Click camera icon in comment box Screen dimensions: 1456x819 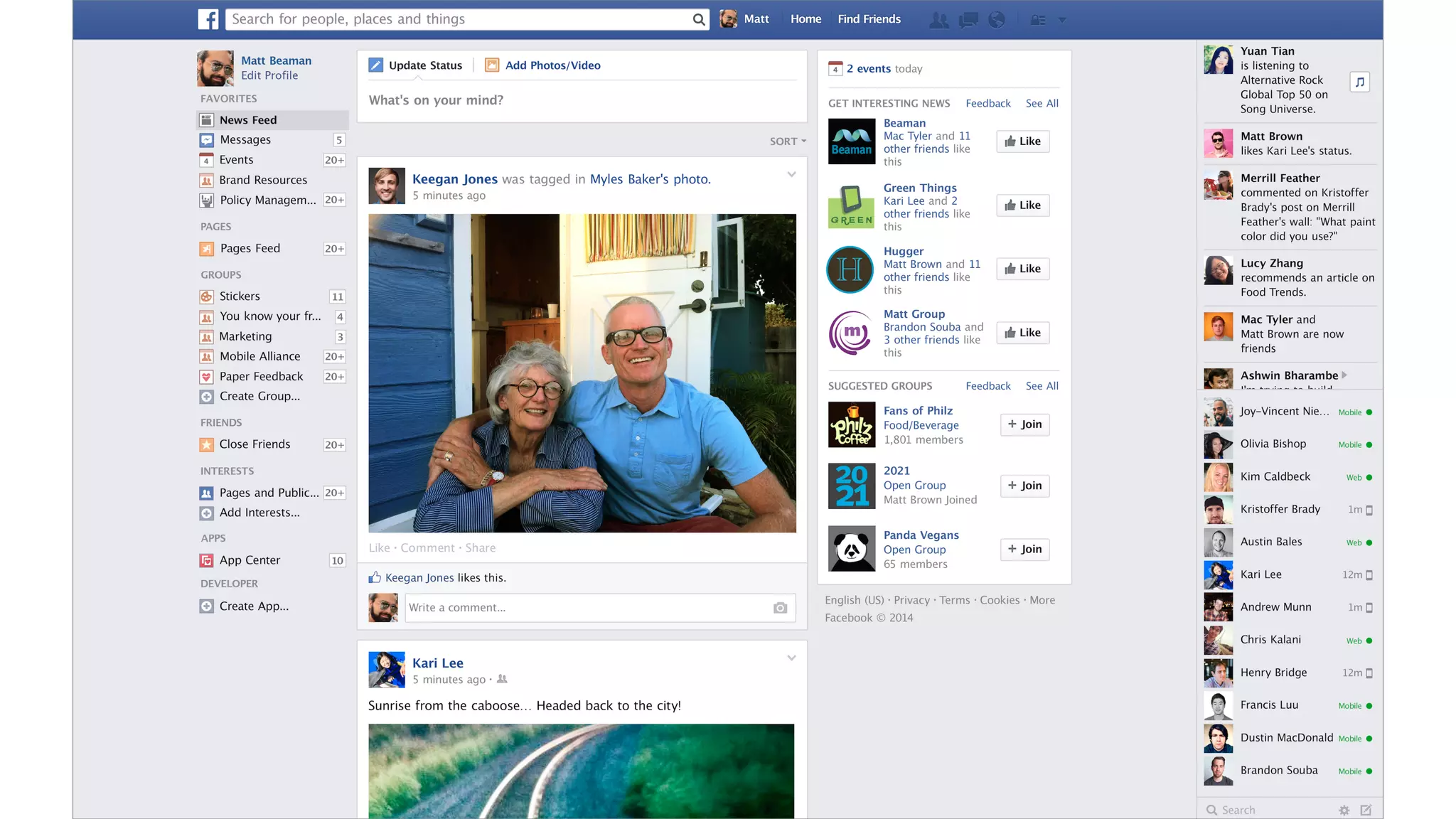(x=780, y=608)
